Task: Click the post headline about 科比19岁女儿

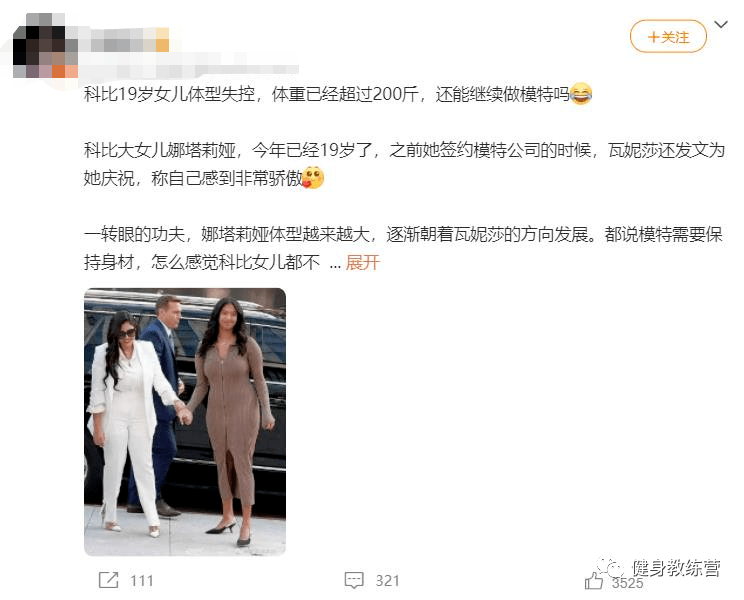Action: 338,94
